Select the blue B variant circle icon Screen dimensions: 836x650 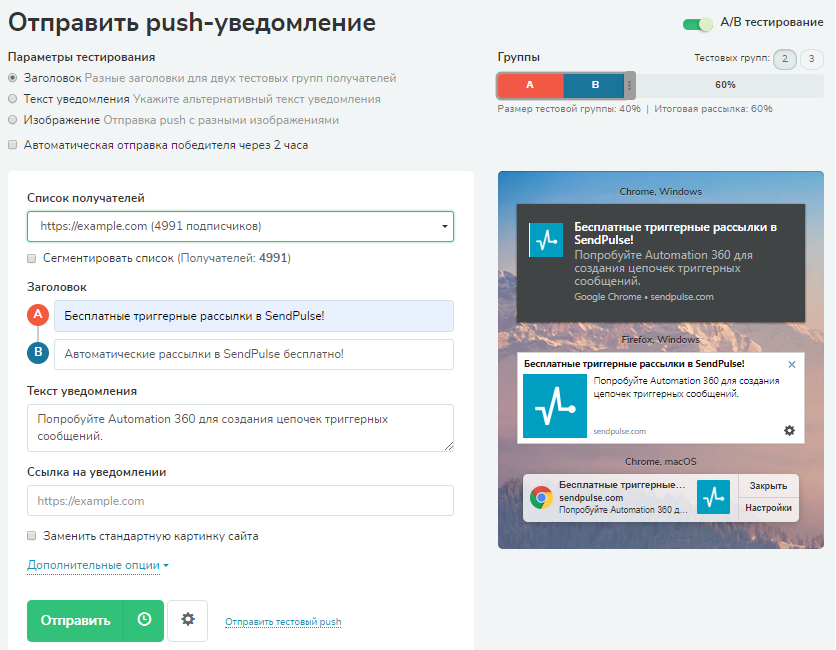pos(38,352)
